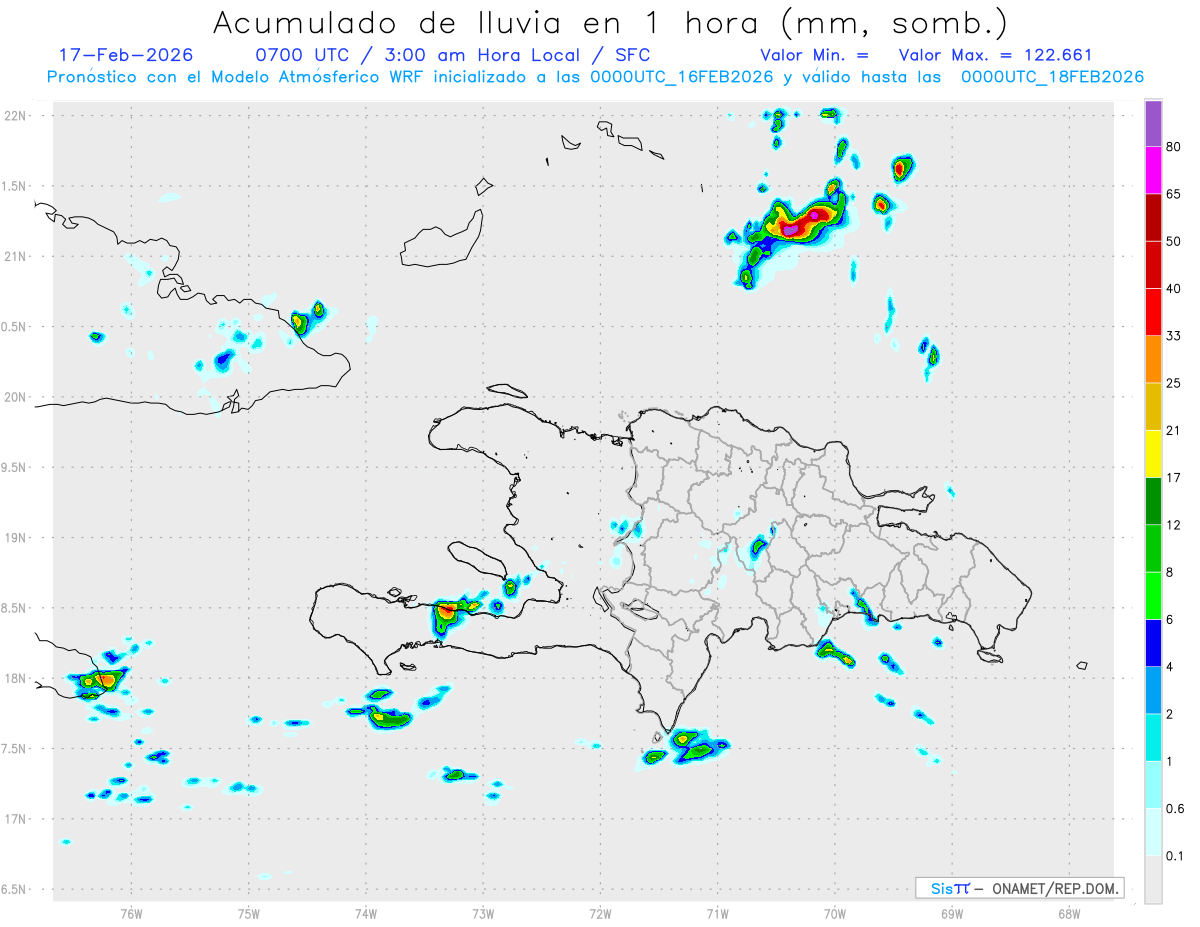Click the magenta legend swatch between 65 and 80
This screenshot has width=1200, height=927.
[1153, 171]
